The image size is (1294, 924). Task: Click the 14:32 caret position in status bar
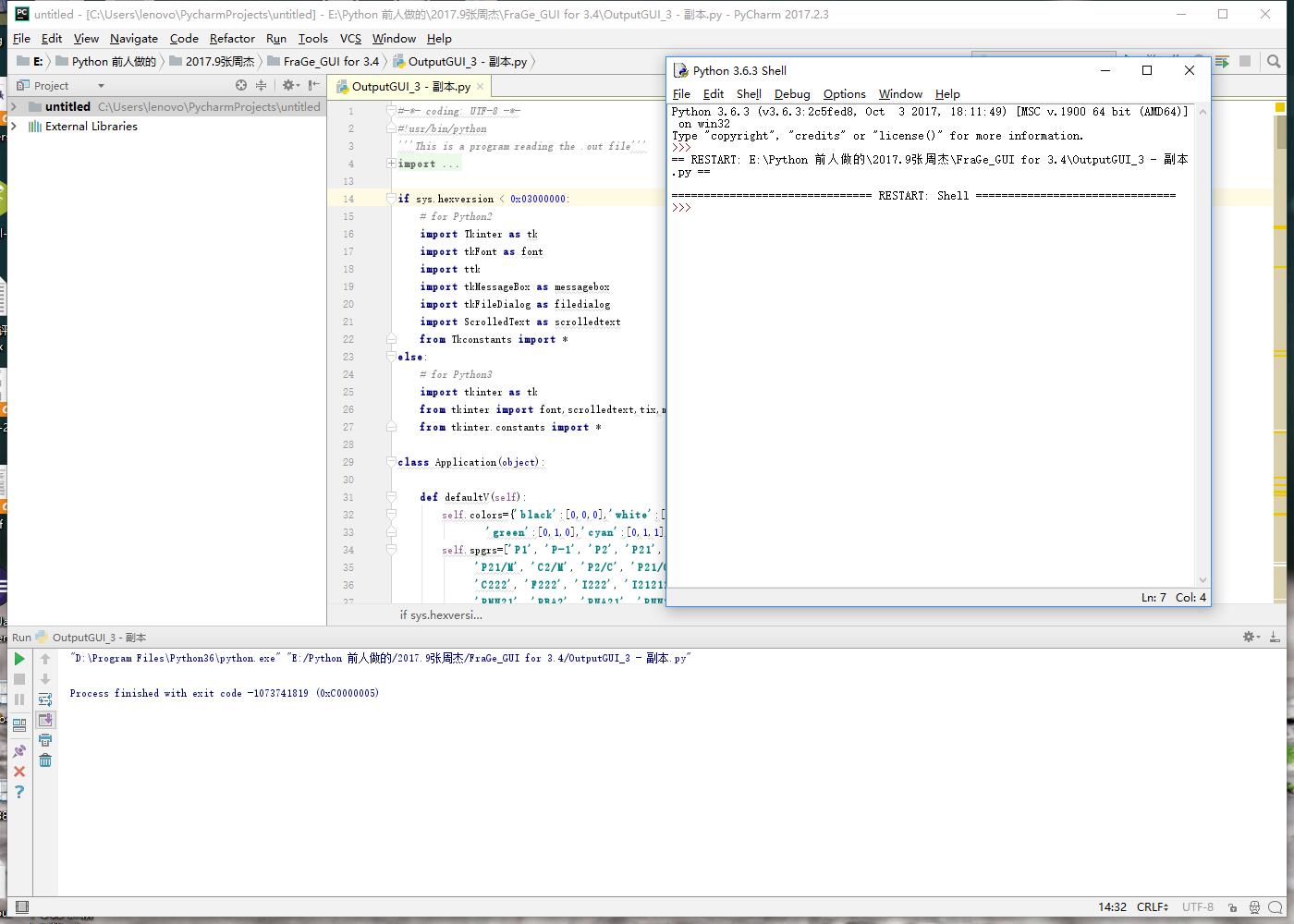point(1112,906)
